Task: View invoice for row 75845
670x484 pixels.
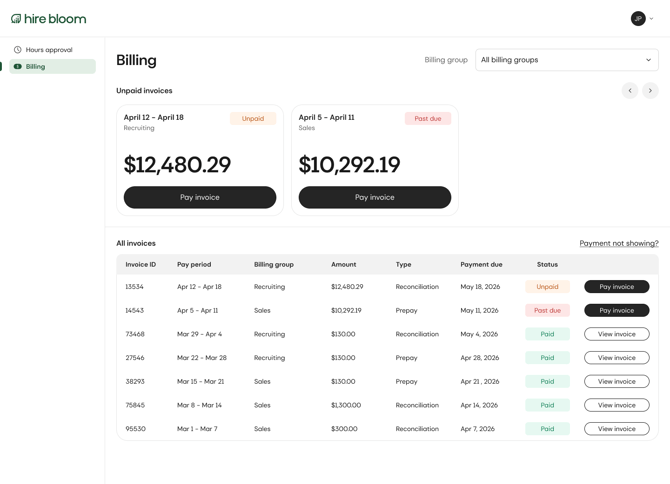Action: [617, 405]
